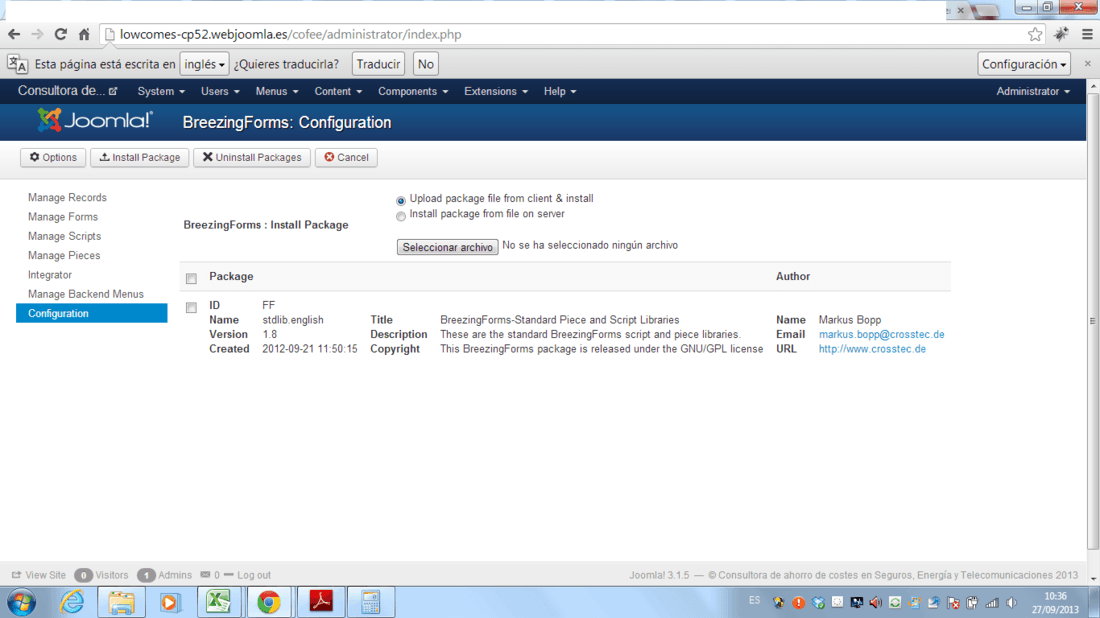The width and height of the screenshot is (1100, 618).
Task: Go forward in browser history
Action: click(x=37, y=34)
